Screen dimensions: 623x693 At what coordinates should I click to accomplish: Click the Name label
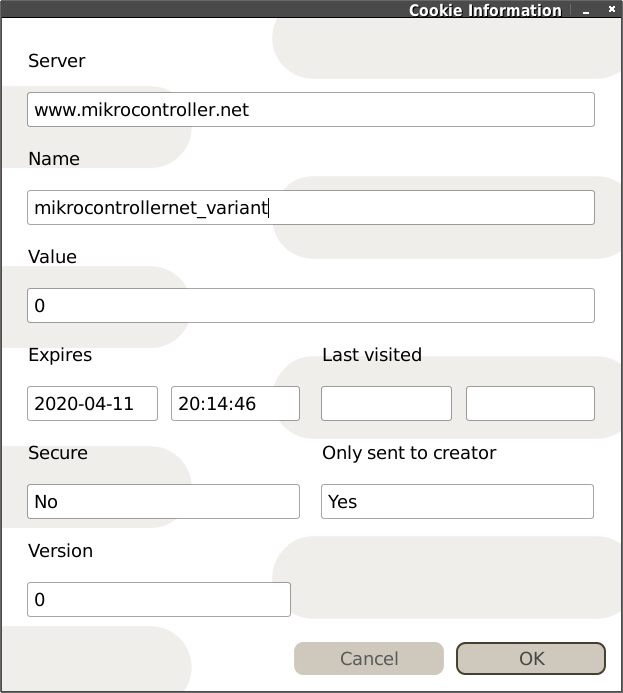54,159
